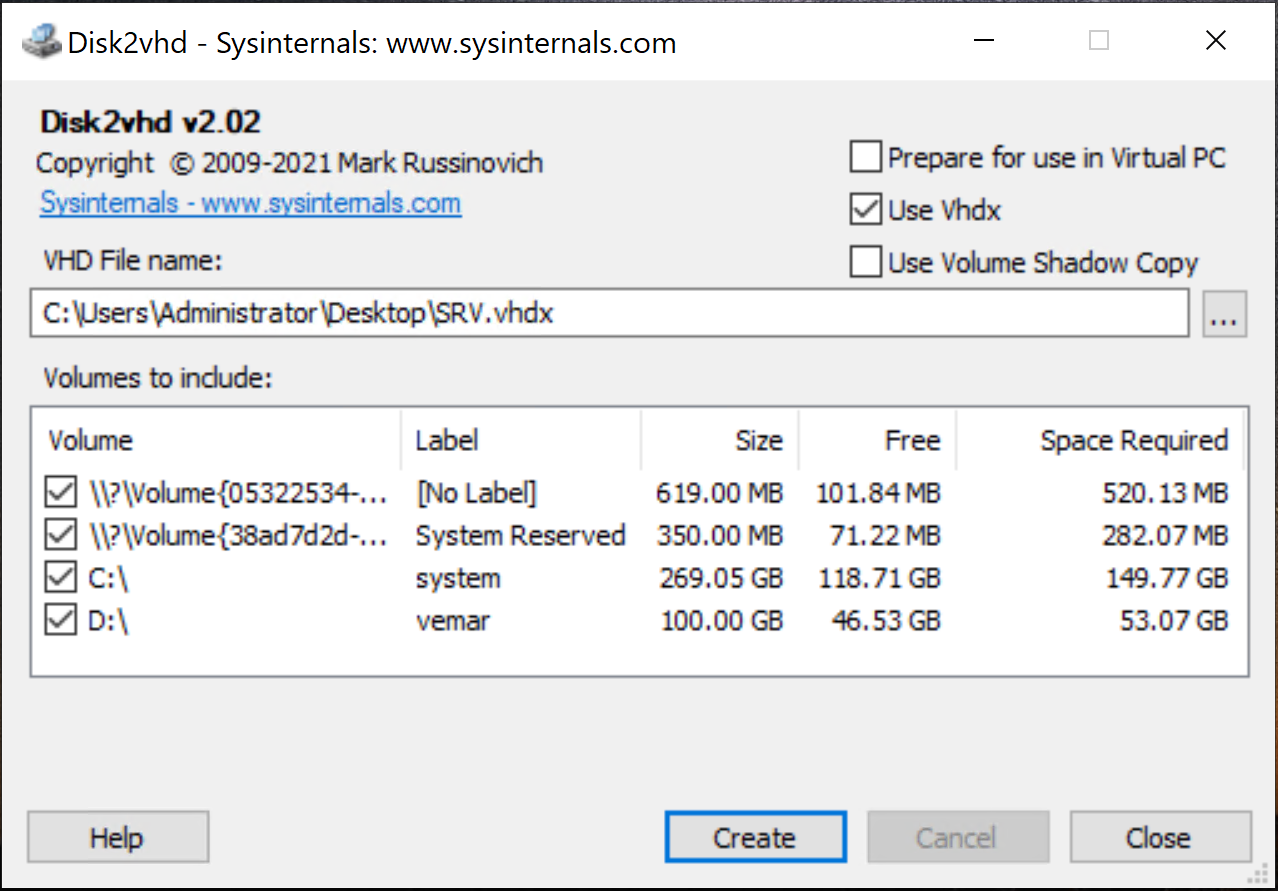Open the Sysinternals website link

(250, 203)
